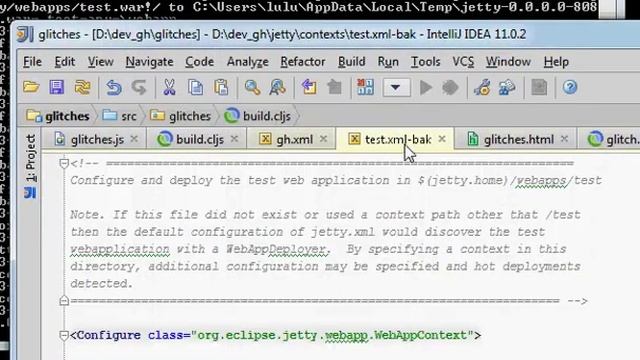Collapse the Configure element fold marker
Screen dimensions: 640x360
64,336
